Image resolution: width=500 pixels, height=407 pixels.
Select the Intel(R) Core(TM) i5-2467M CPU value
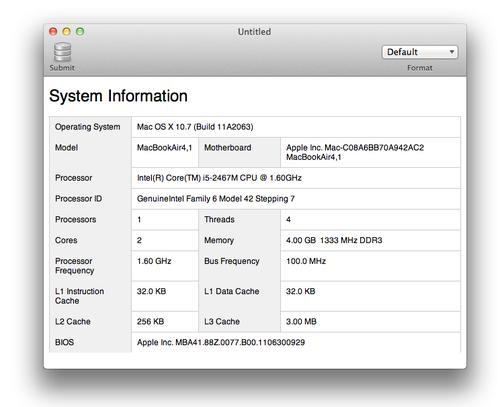coord(219,178)
